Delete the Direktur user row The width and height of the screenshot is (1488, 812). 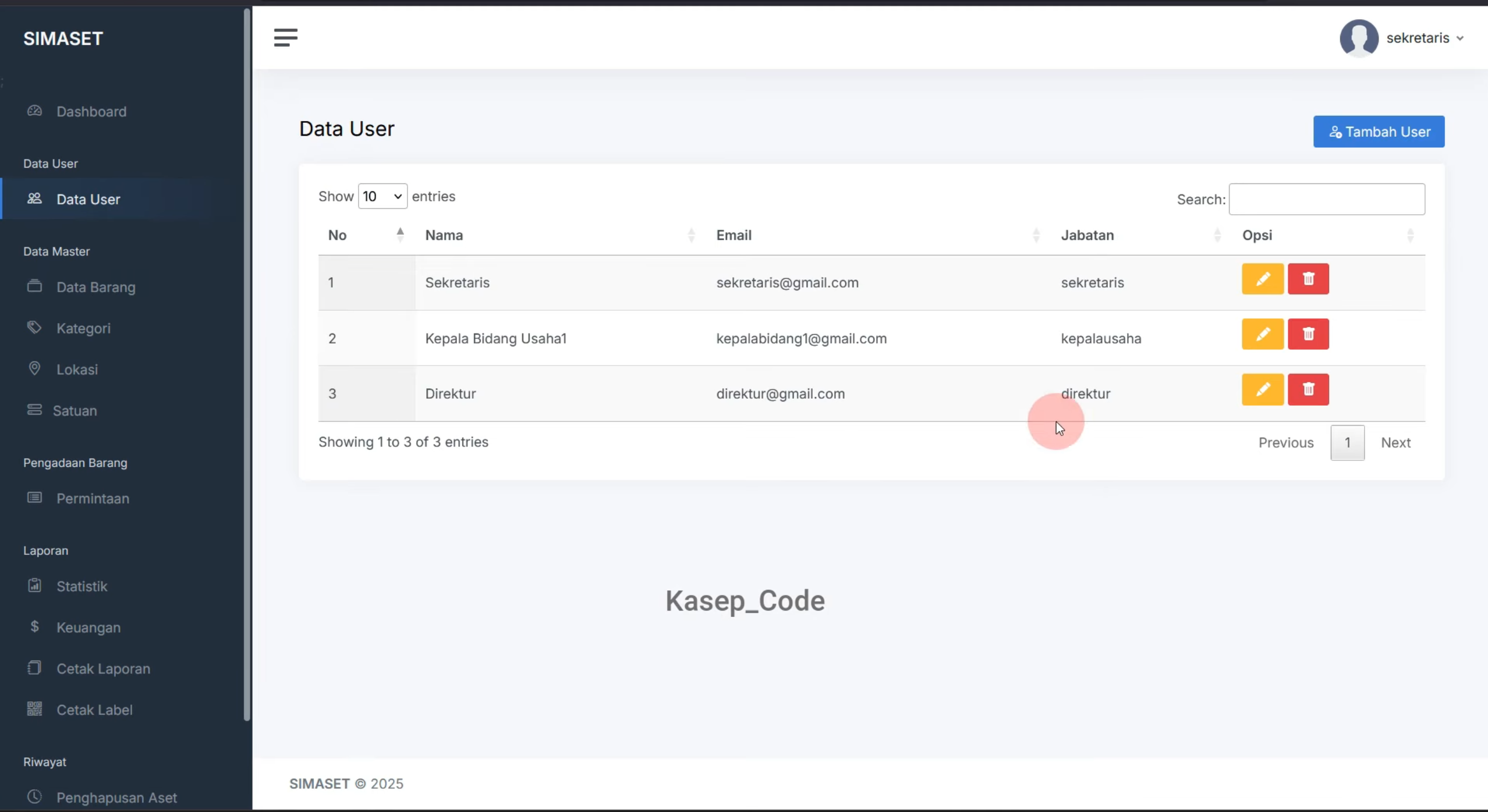coord(1308,389)
